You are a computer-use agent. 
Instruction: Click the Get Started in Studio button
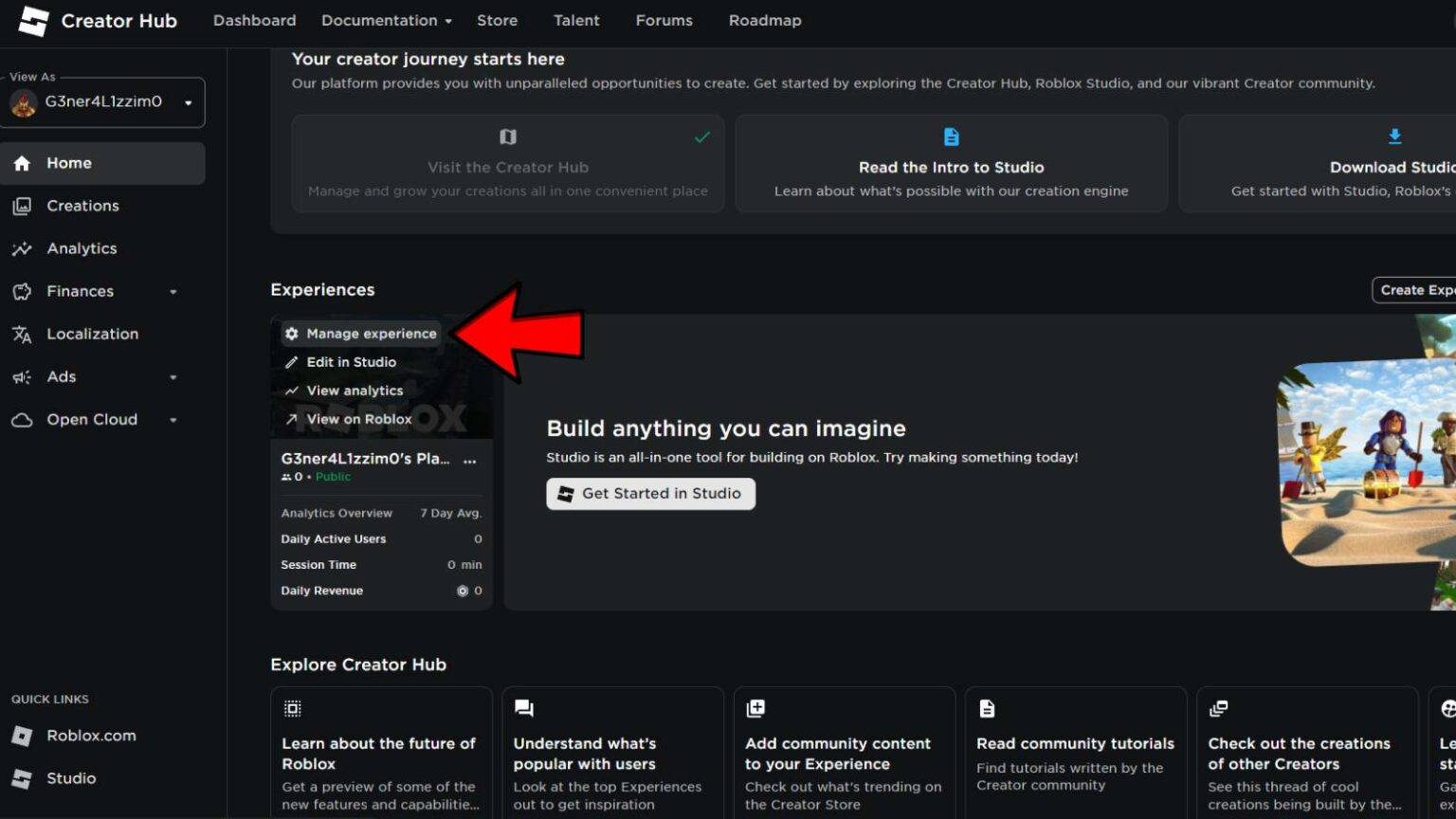(650, 493)
